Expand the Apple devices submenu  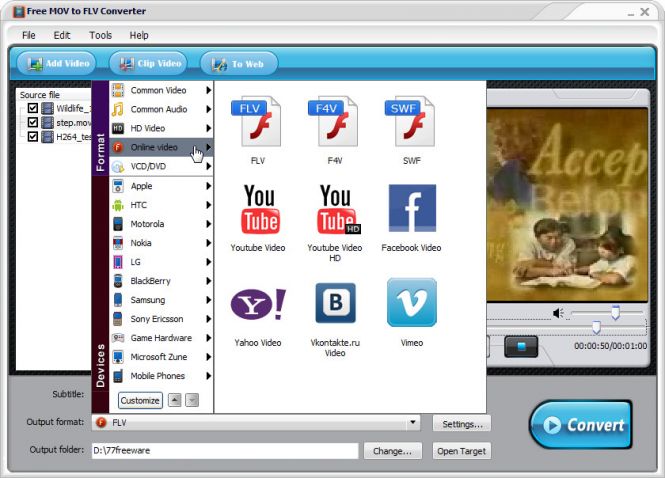(x=160, y=186)
